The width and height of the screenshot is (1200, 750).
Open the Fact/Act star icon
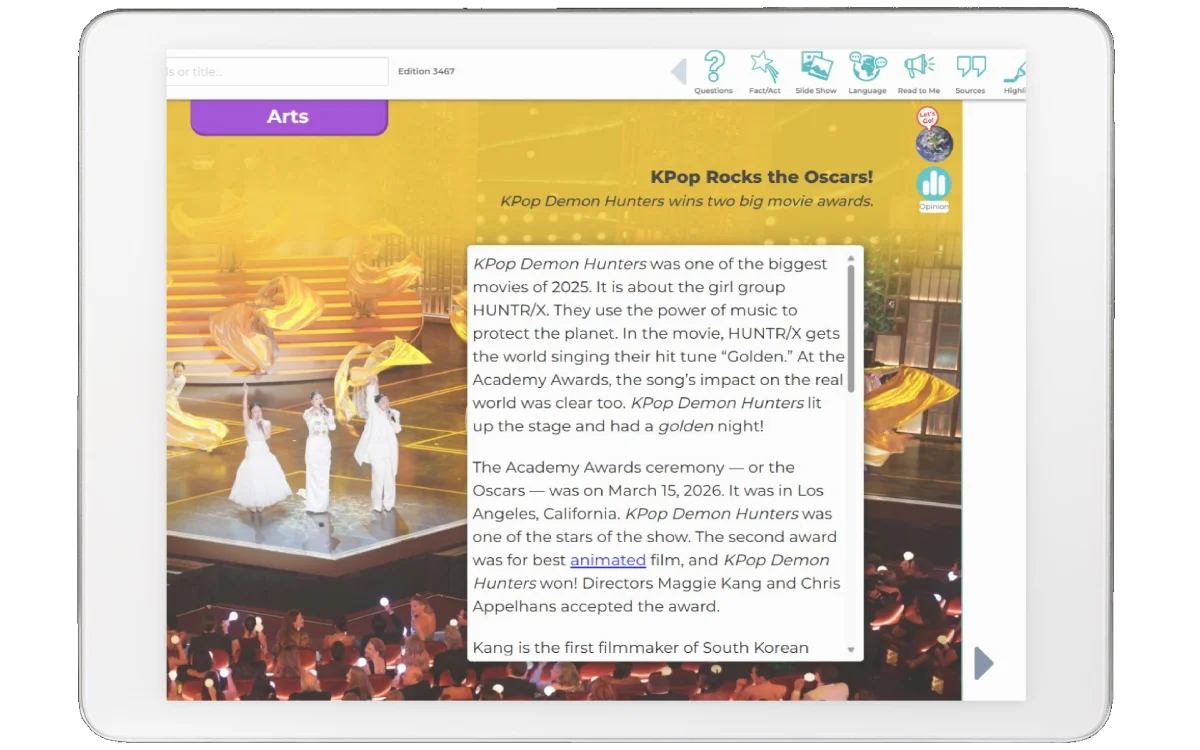coord(765,72)
